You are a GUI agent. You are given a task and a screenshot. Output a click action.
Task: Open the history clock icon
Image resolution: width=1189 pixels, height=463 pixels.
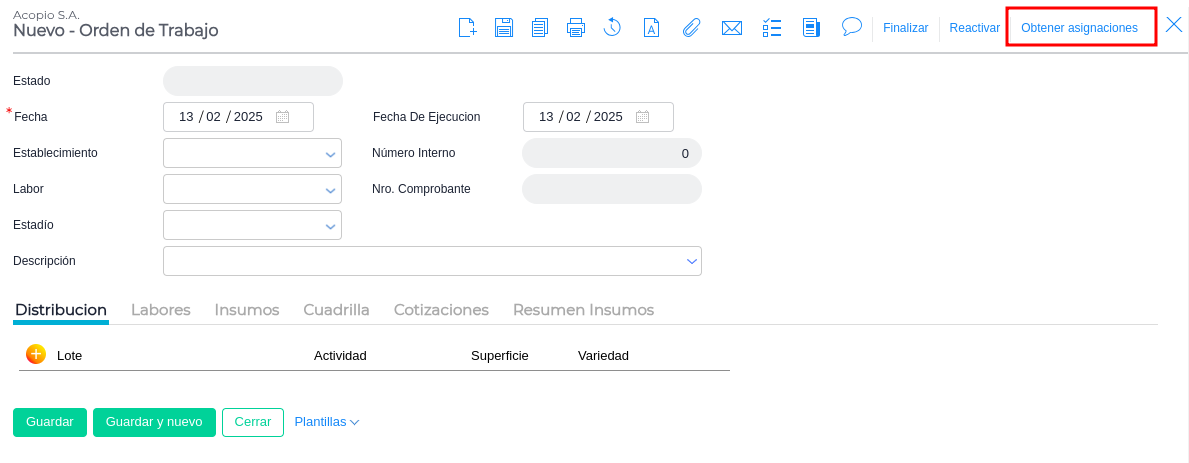pyautogui.click(x=613, y=28)
